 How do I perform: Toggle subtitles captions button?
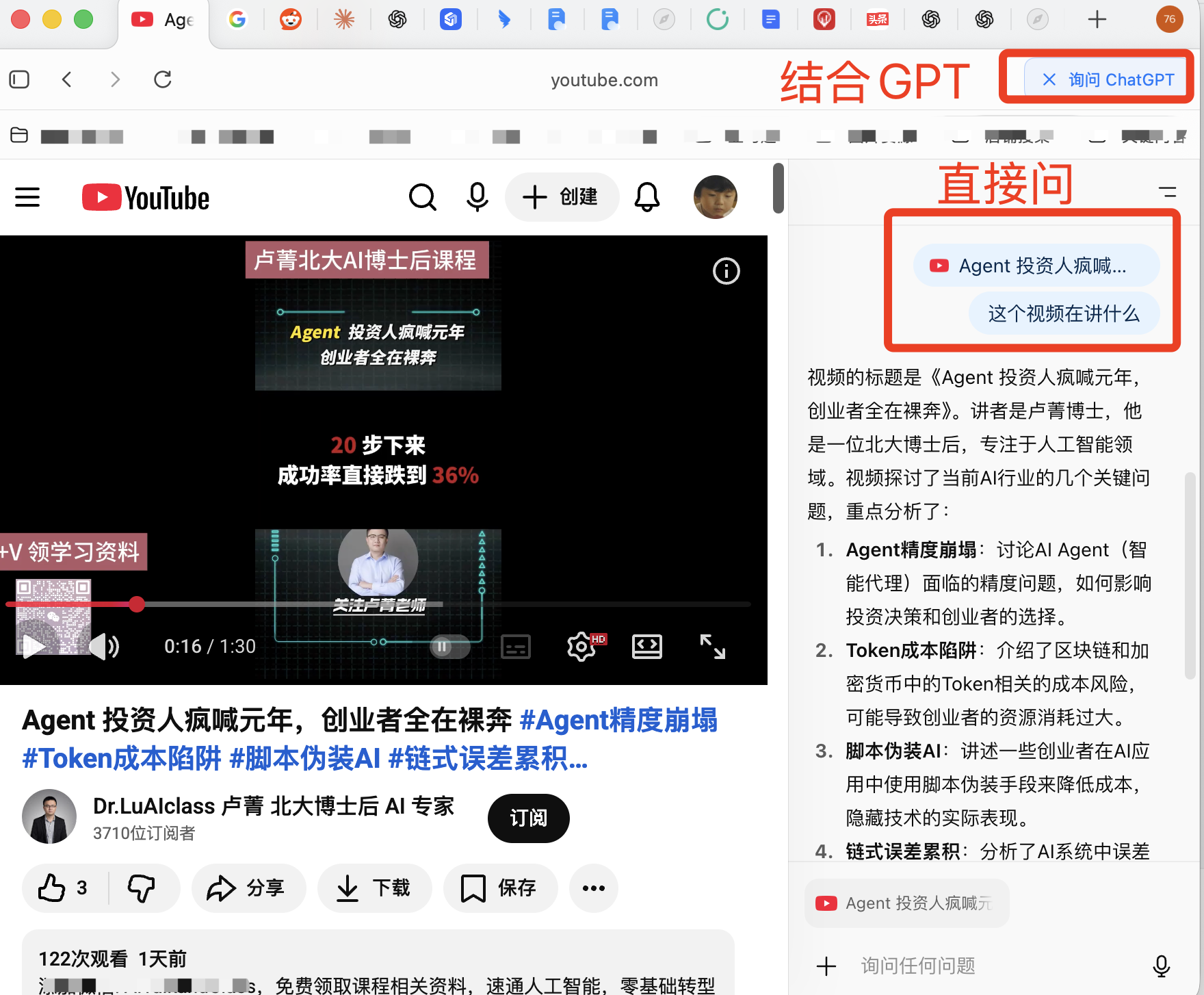coord(515,647)
